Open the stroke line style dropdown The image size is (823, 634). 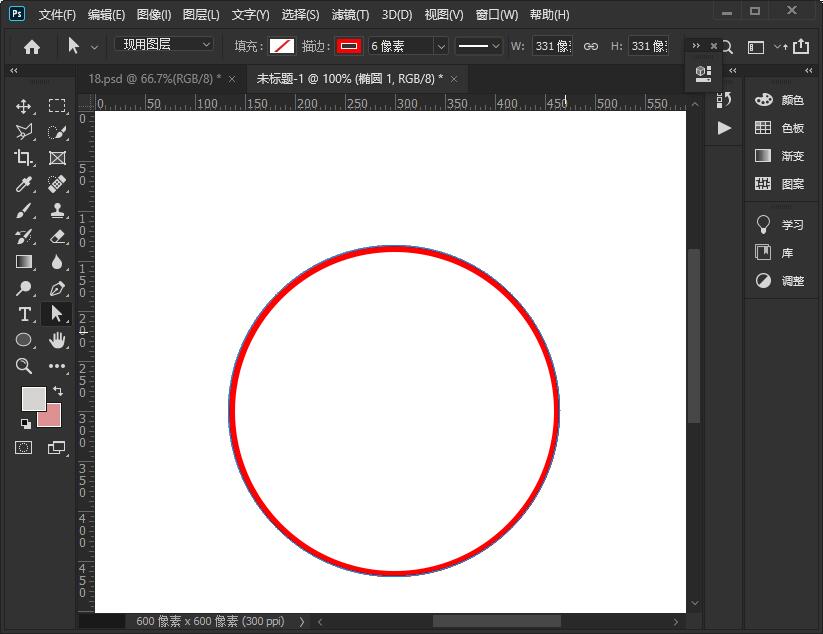click(478, 46)
